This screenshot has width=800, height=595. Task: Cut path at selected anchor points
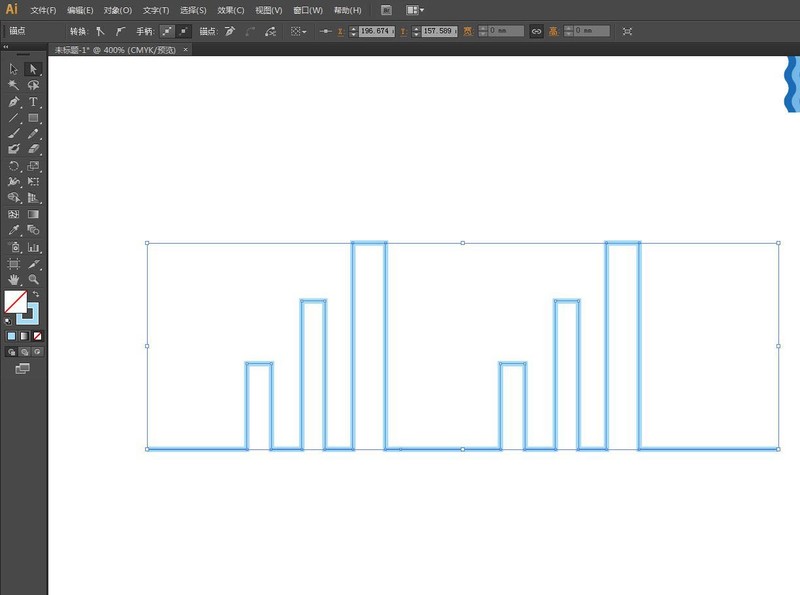tap(270, 32)
